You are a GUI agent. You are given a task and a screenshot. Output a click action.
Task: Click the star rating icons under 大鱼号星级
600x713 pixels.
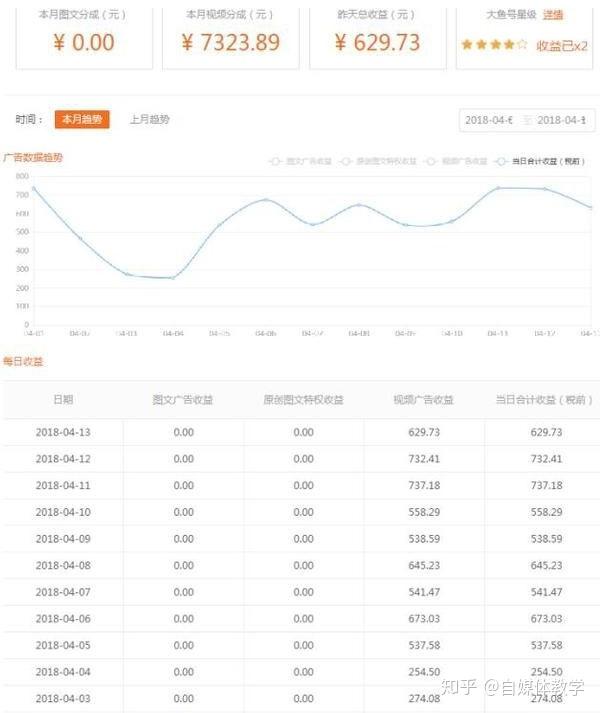(x=494, y=45)
